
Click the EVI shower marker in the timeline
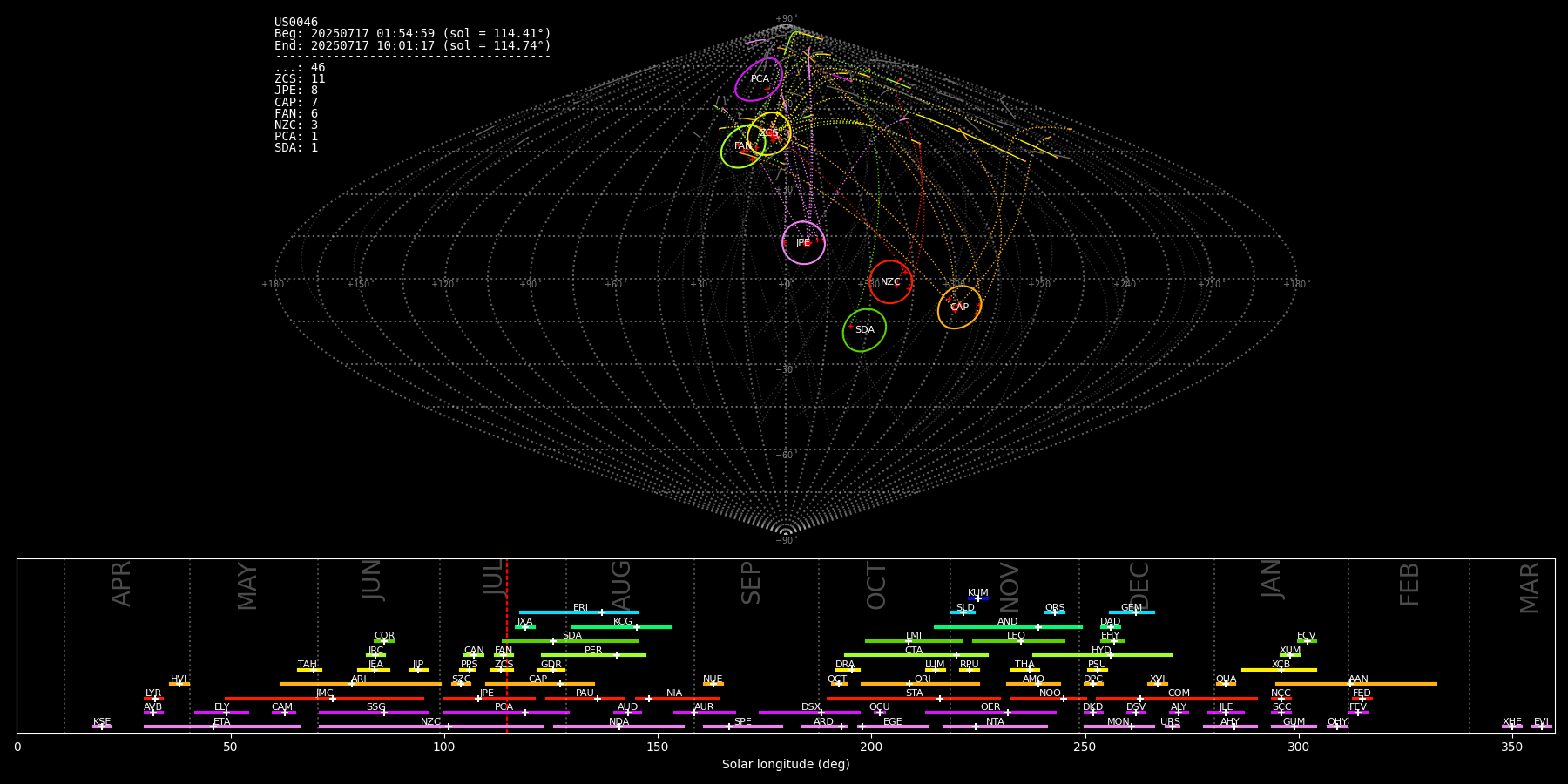[1542, 727]
